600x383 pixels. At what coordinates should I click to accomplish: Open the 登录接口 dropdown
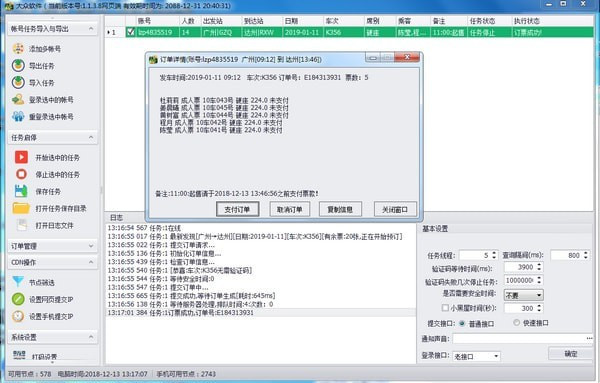476,356
